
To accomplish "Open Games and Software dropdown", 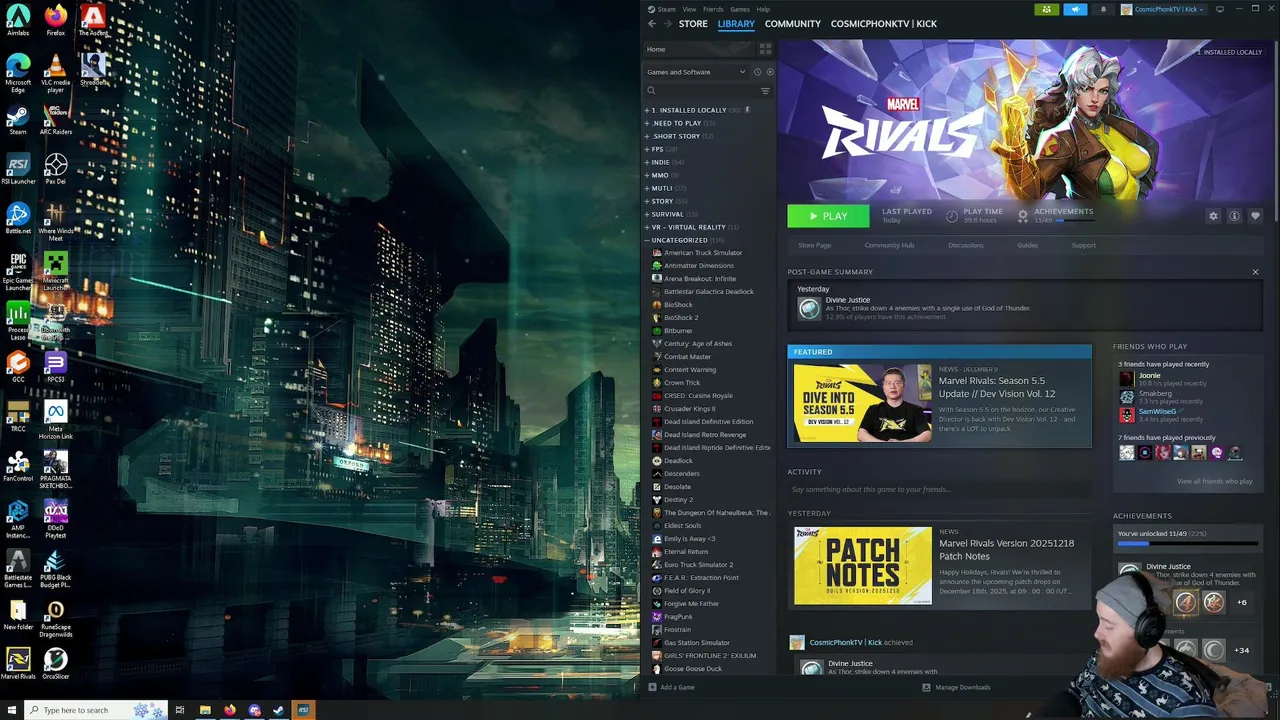I will [x=696, y=72].
